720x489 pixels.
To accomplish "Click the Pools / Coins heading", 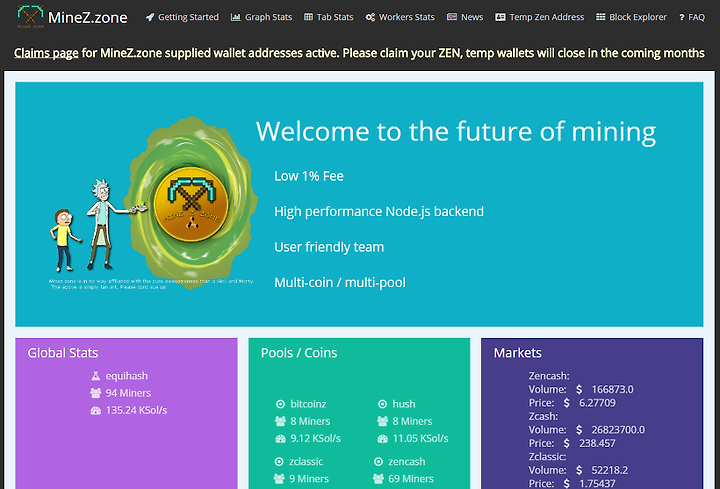I will point(299,353).
